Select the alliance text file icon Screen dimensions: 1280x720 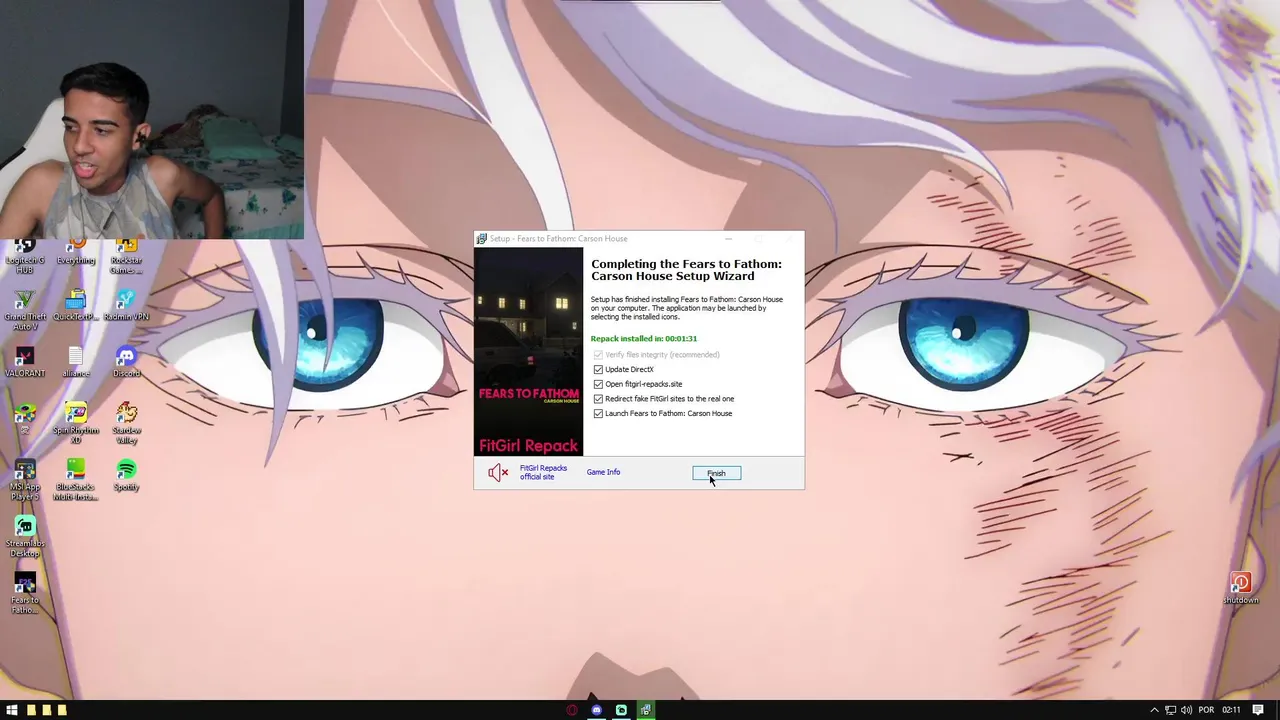76,363
